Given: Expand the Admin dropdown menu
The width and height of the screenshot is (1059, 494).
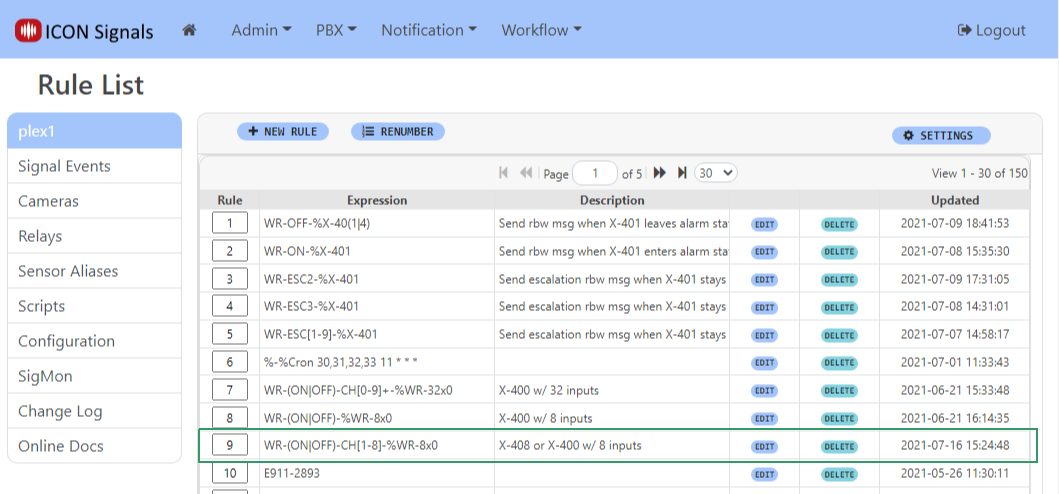Looking at the screenshot, I should click(x=261, y=30).
